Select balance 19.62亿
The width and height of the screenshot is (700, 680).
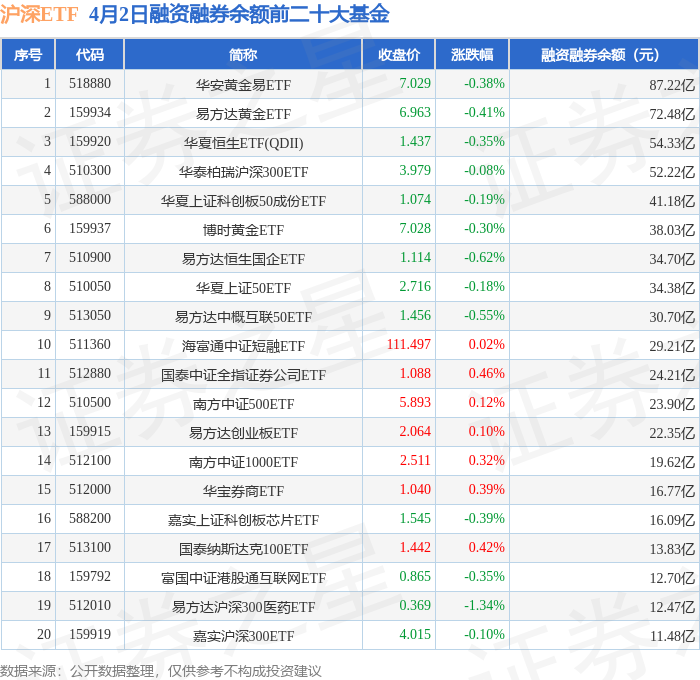[672, 462]
